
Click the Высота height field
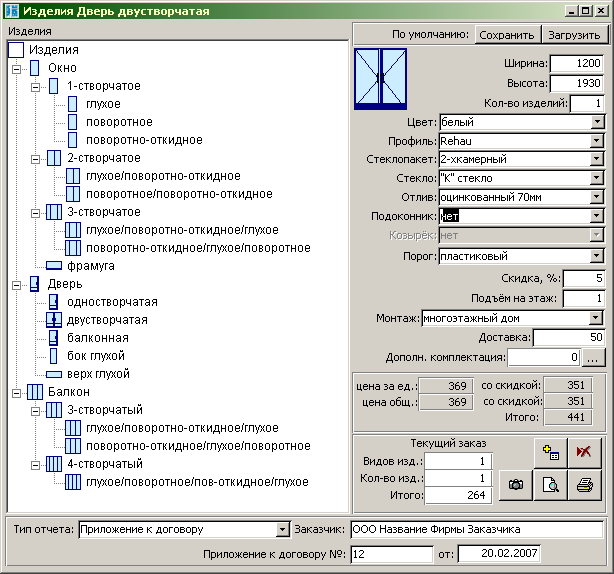coord(576,83)
